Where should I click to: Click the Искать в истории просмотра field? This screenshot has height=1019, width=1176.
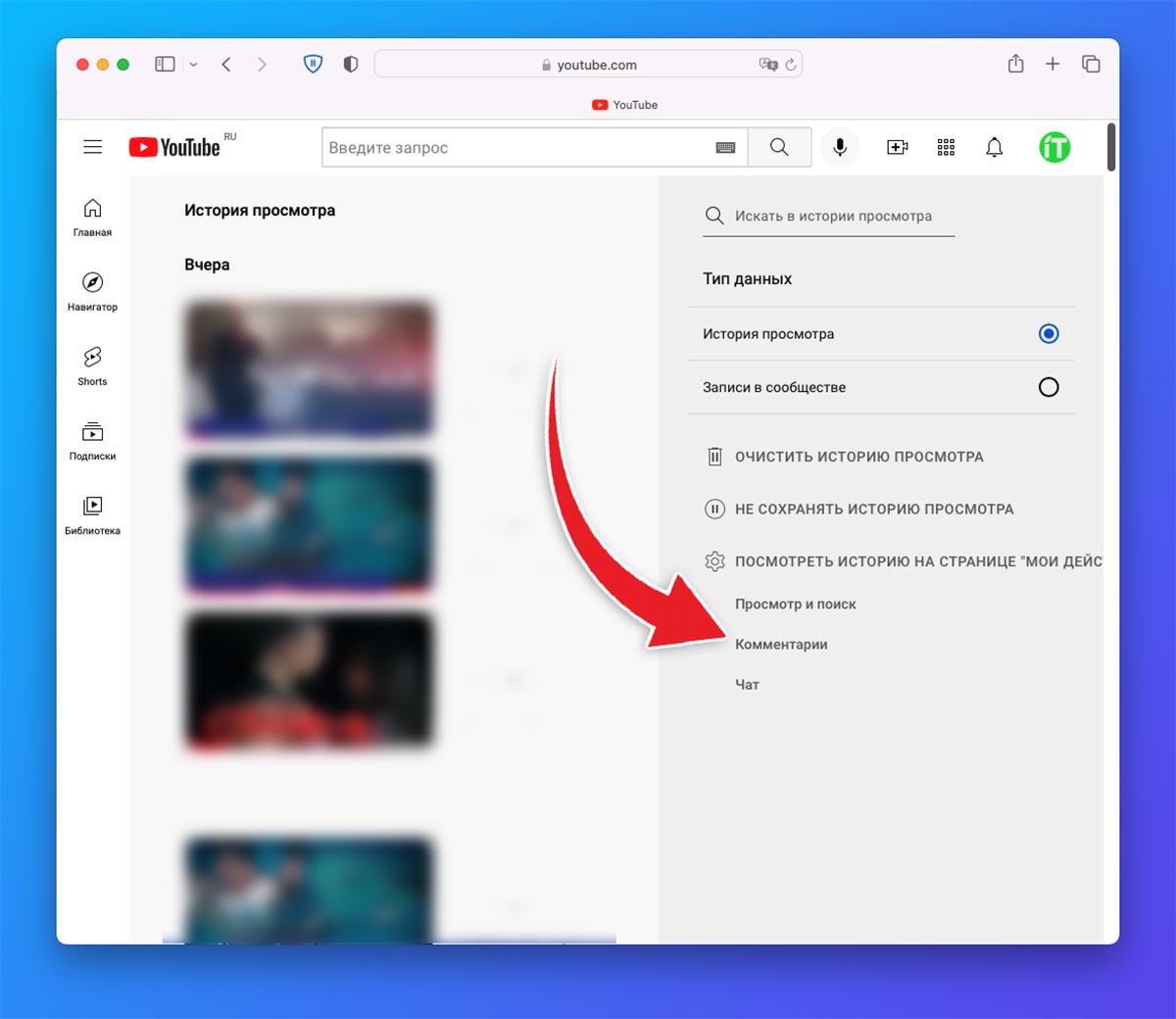[833, 217]
